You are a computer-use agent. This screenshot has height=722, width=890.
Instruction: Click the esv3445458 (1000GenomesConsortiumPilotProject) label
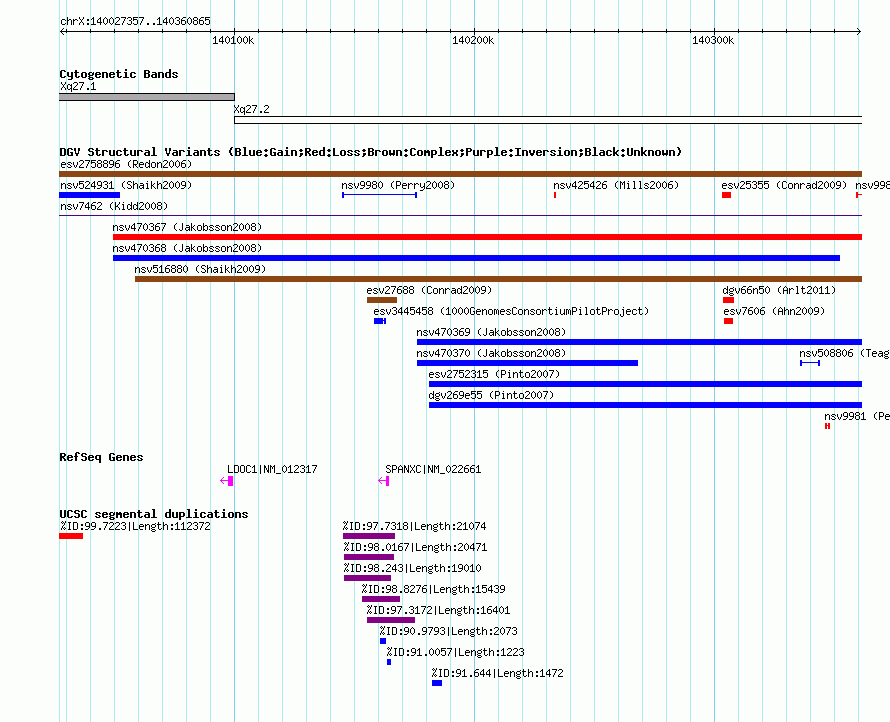click(511, 312)
